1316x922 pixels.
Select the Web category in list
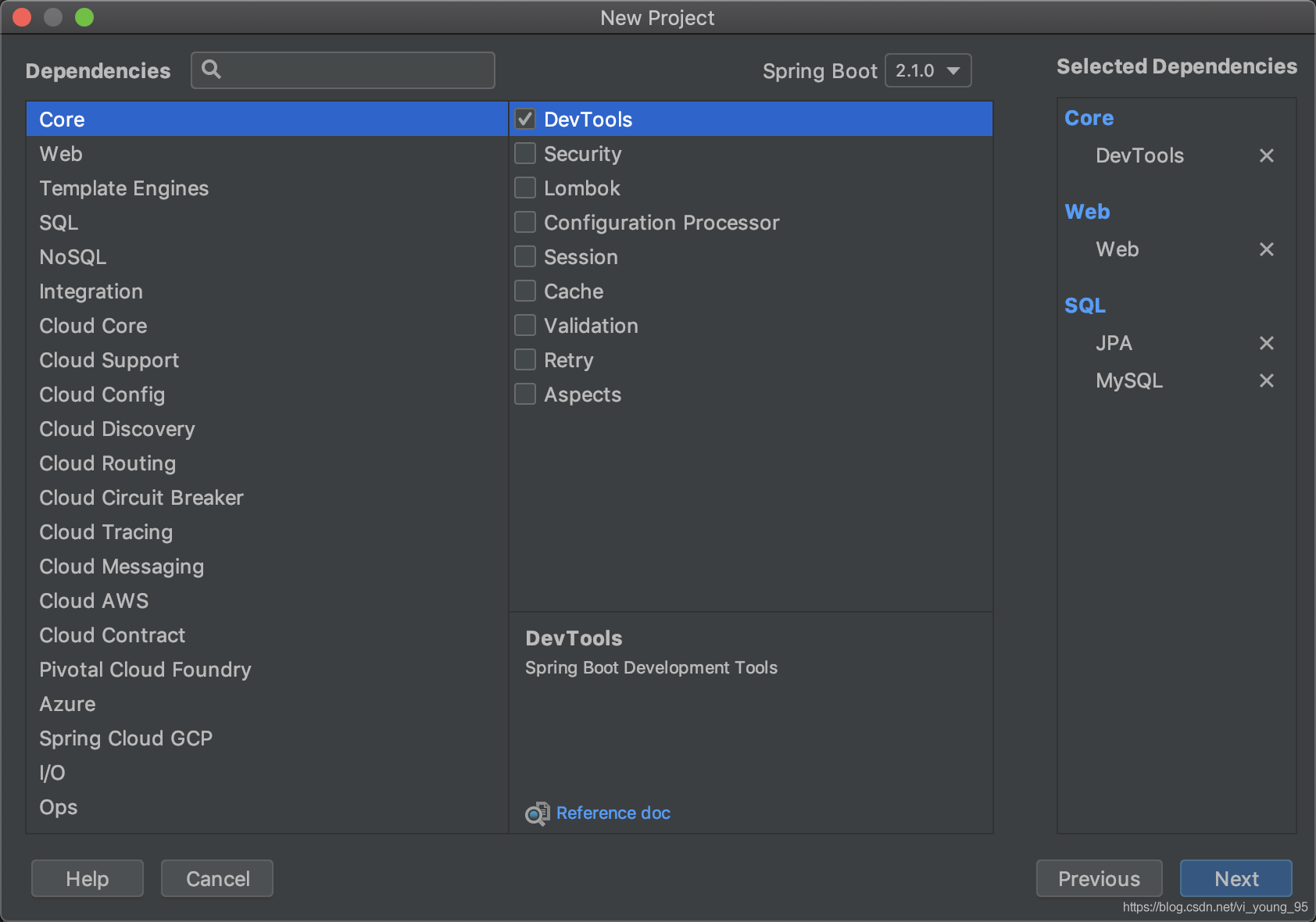click(x=267, y=154)
